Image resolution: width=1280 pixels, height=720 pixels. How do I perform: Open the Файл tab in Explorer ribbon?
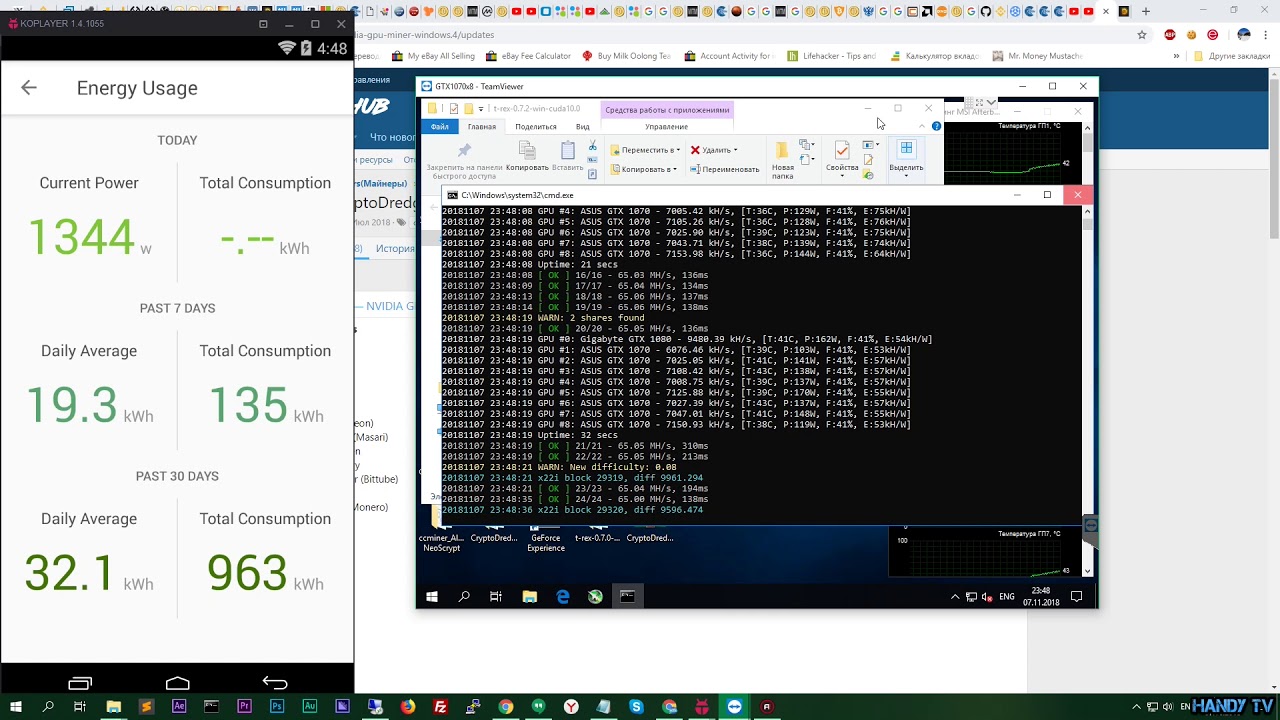(x=440, y=127)
